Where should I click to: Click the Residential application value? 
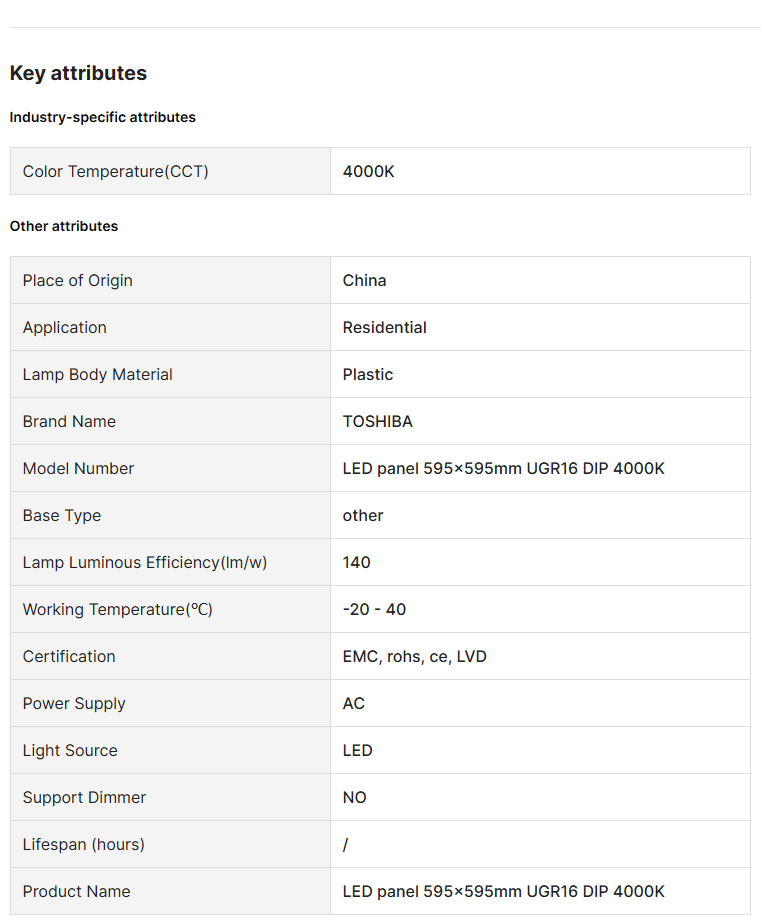pos(385,327)
